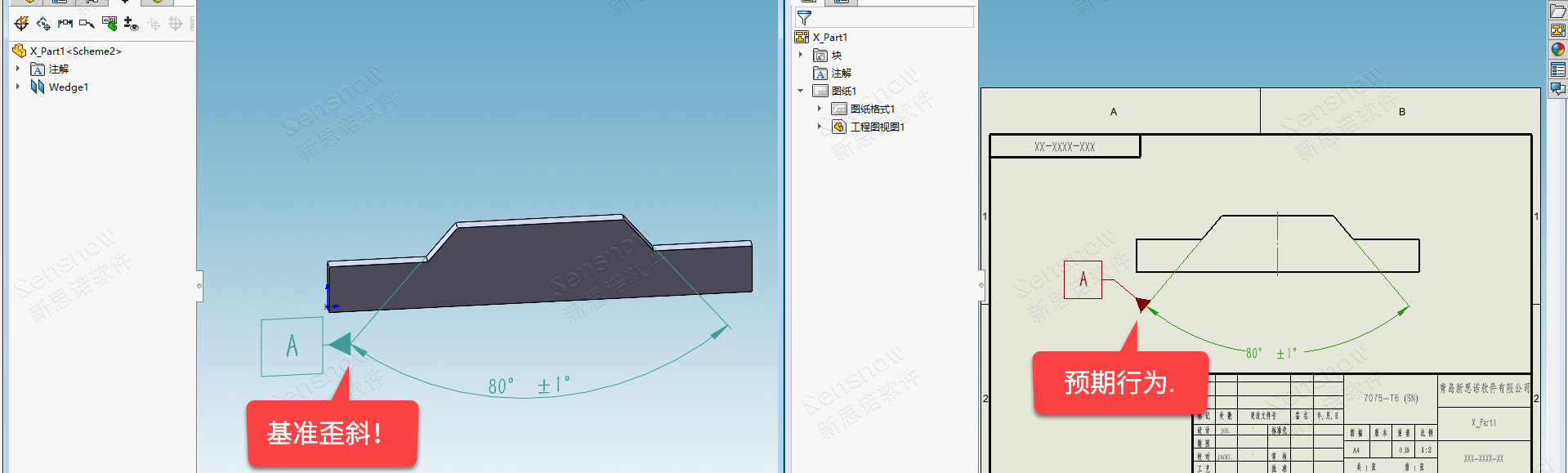Click datum A box in 3D model

[292, 346]
